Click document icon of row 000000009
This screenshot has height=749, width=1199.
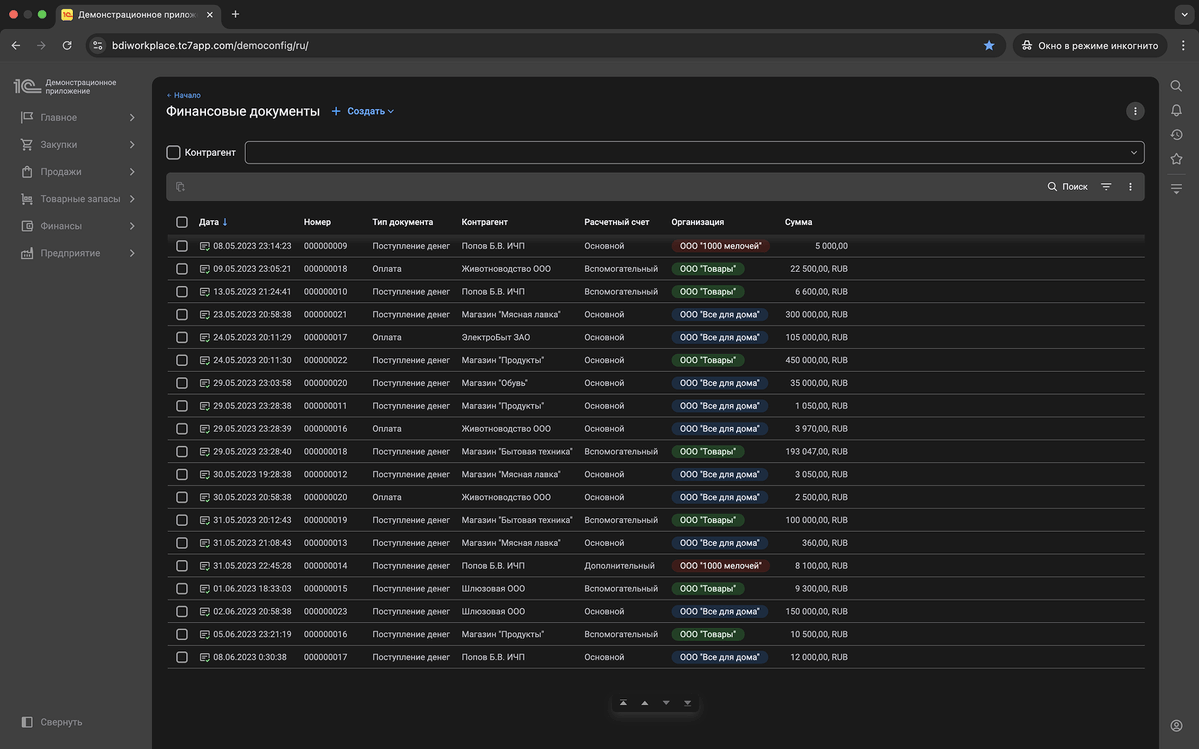coord(204,246)
